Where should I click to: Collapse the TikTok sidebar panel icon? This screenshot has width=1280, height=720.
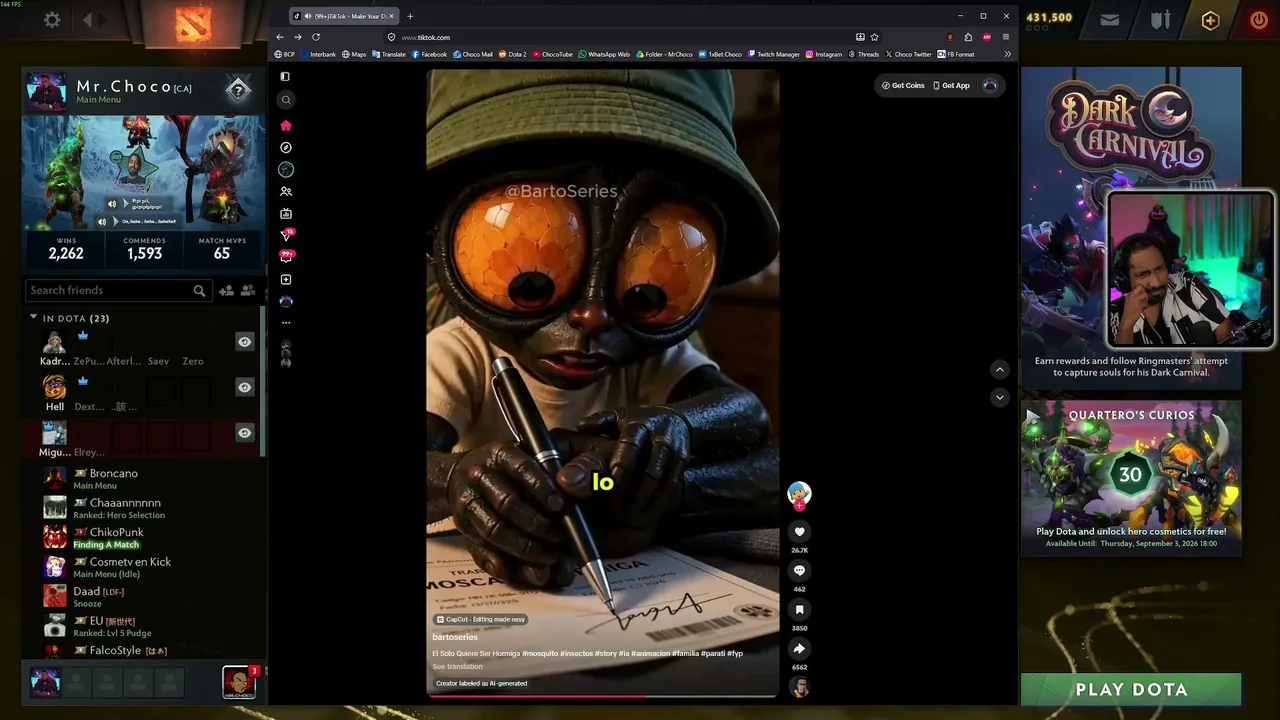pos(286,77)
